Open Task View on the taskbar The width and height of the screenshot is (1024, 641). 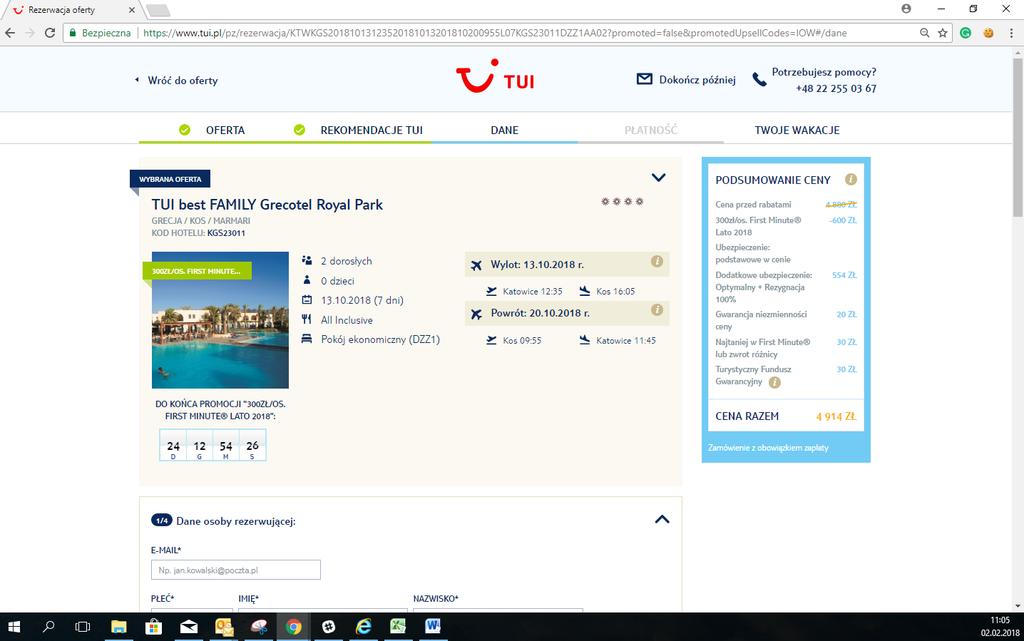82,627
